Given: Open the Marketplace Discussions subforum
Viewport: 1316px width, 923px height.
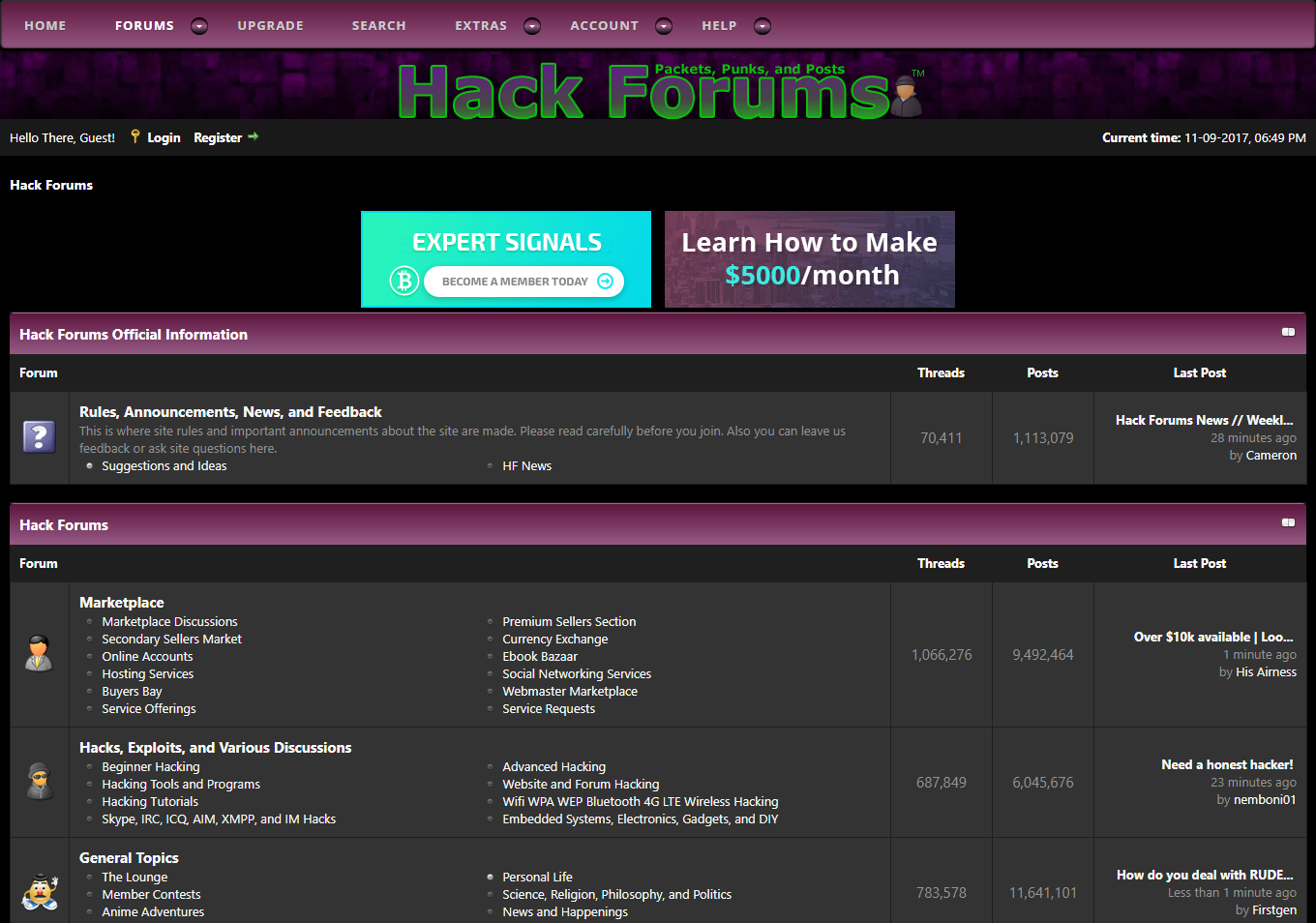Looking at the screenshot, I should tap(169, 622).
